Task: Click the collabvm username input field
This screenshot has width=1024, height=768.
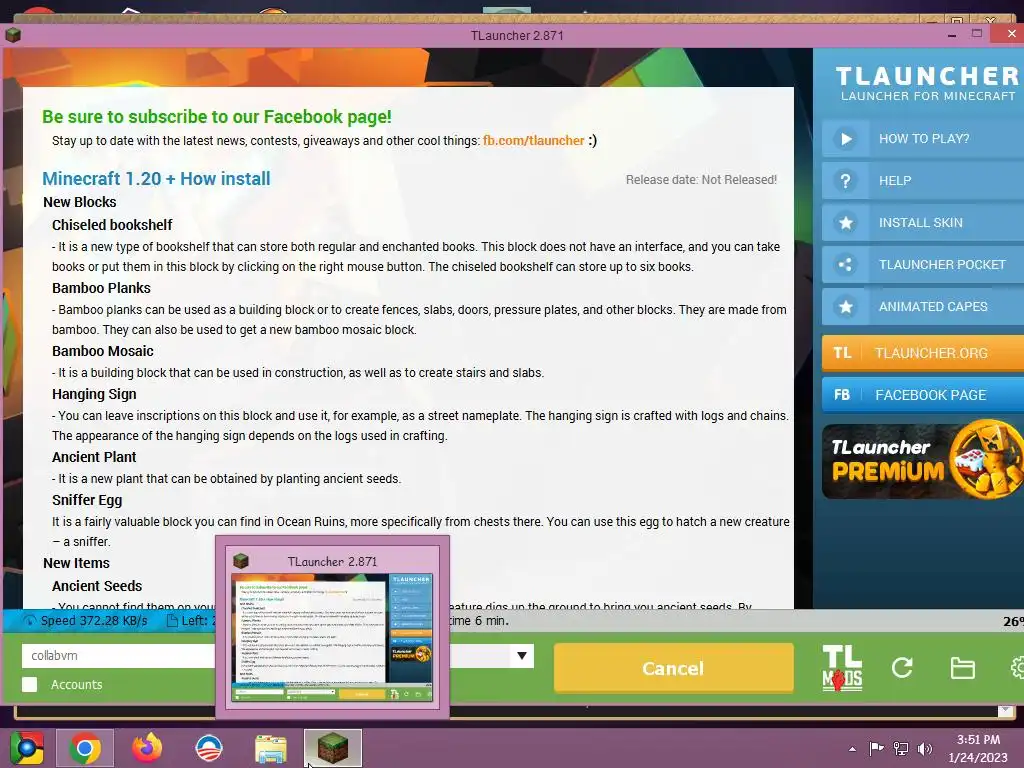Action: 118,656
